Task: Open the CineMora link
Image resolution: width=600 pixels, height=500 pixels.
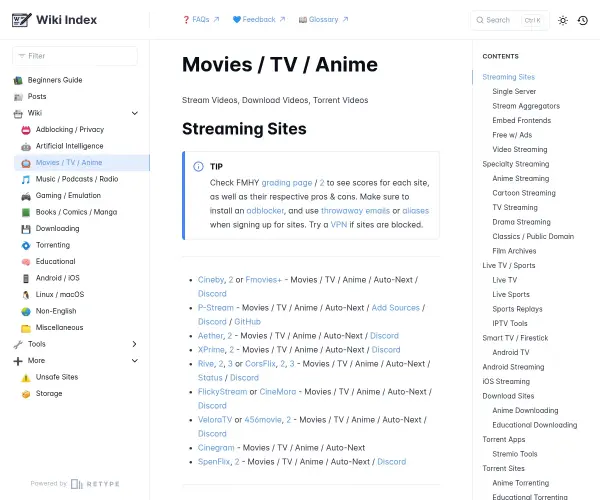Action: pyautogui.click(x=278, y=392)
